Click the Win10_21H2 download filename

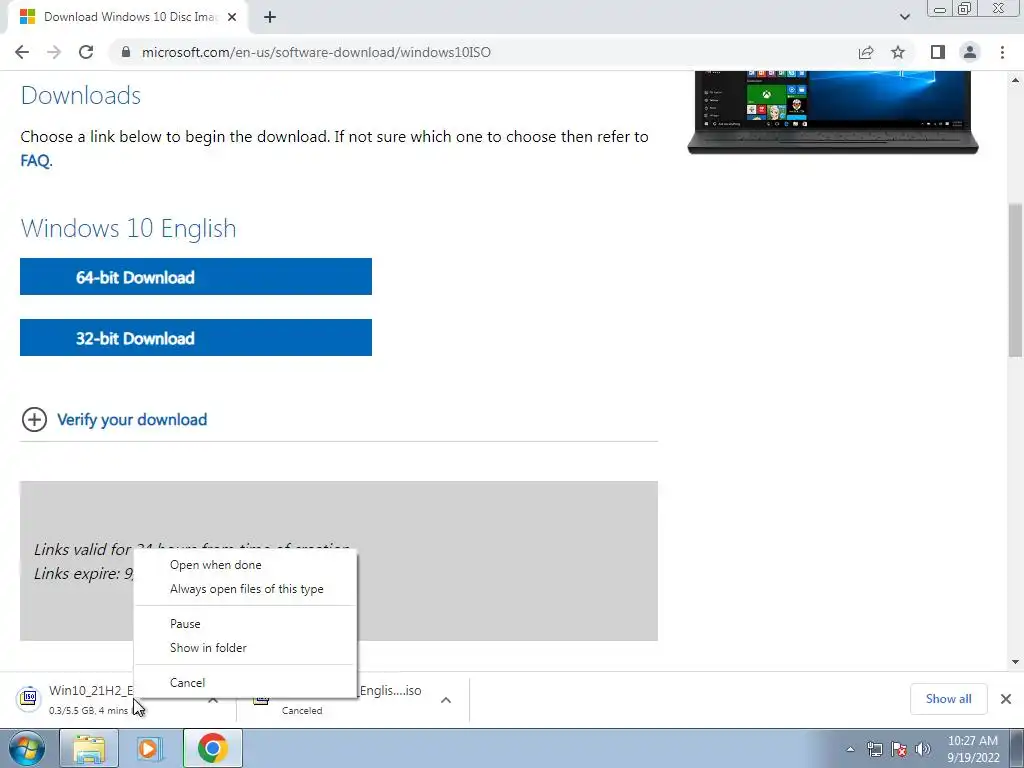(x=91, y=691)
